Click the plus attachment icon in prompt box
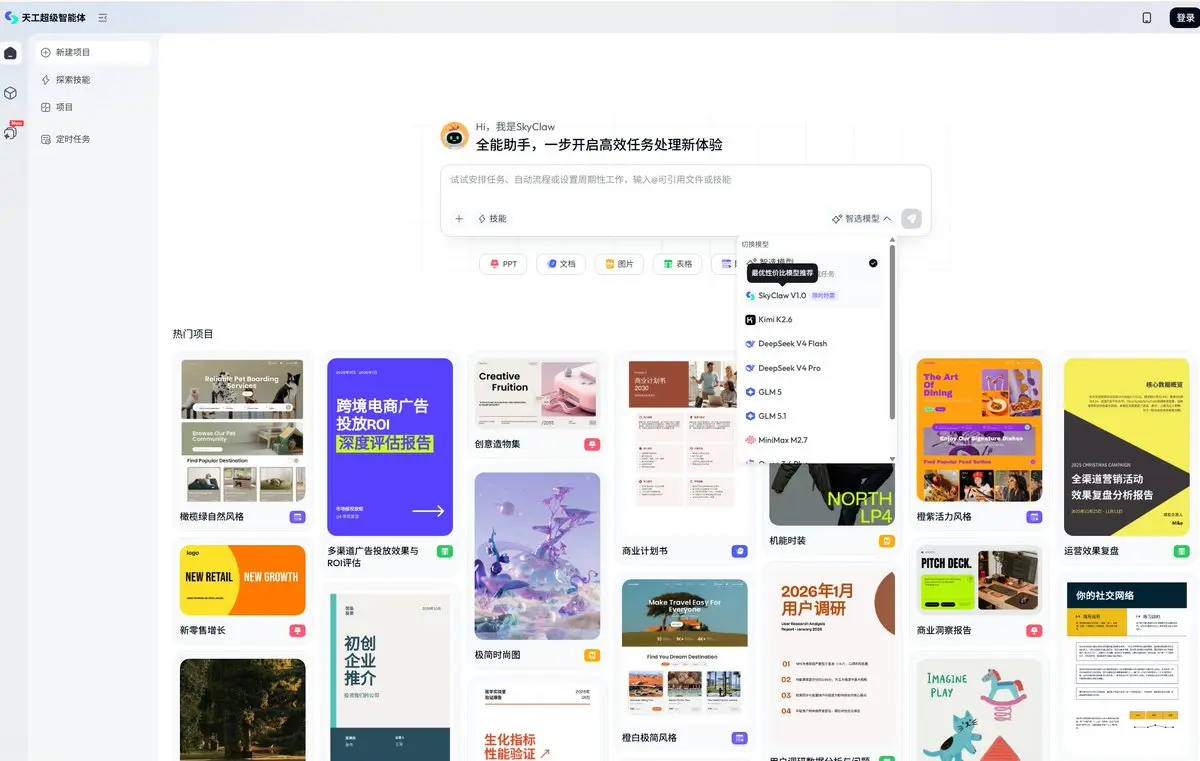Viewport: 1200px width, 761px height. (x=459, y=219)
